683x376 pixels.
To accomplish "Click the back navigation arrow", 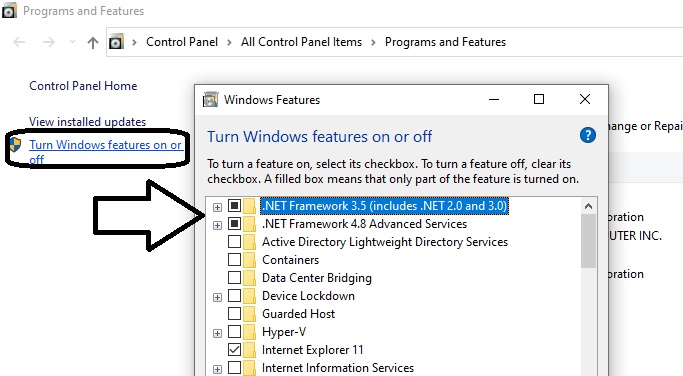I will [20, 42].
